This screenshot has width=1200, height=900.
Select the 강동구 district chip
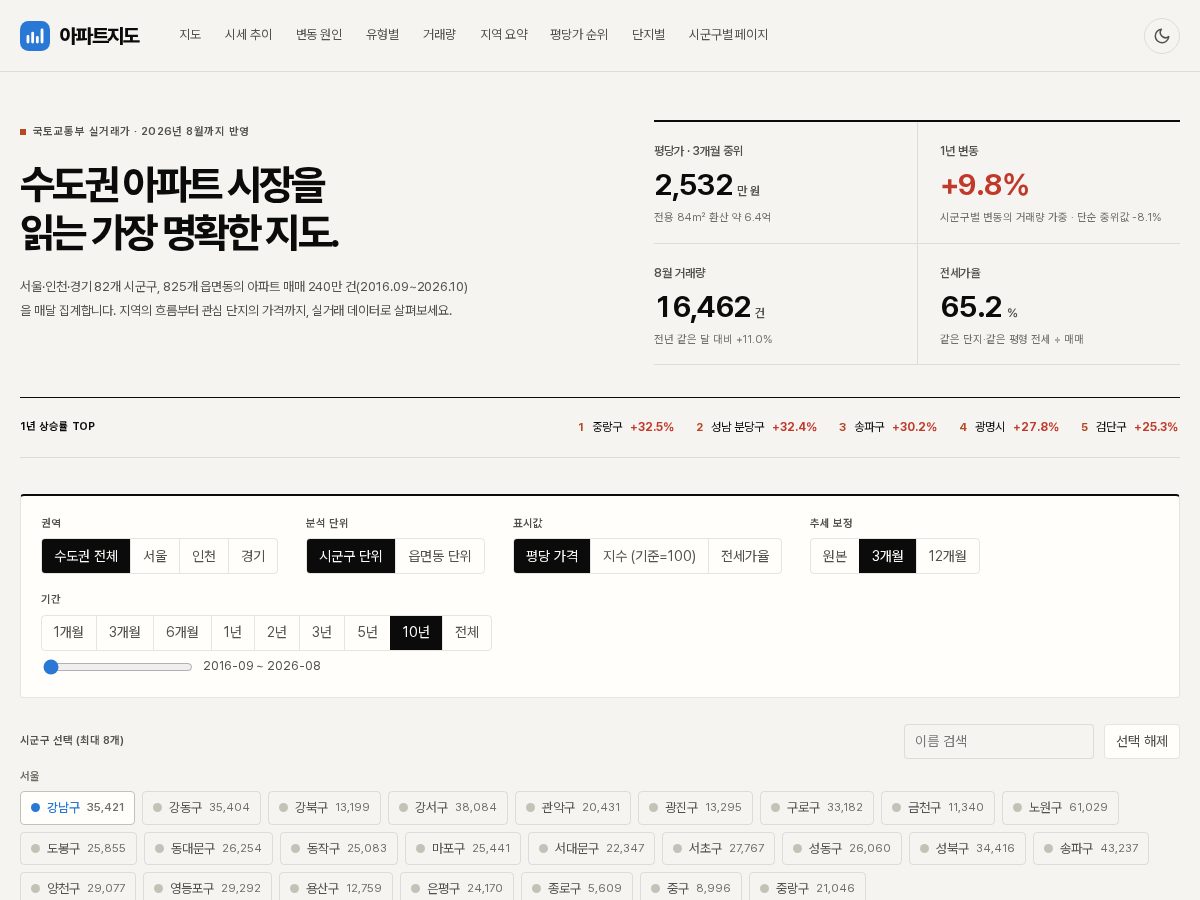(x=202, y=808)
